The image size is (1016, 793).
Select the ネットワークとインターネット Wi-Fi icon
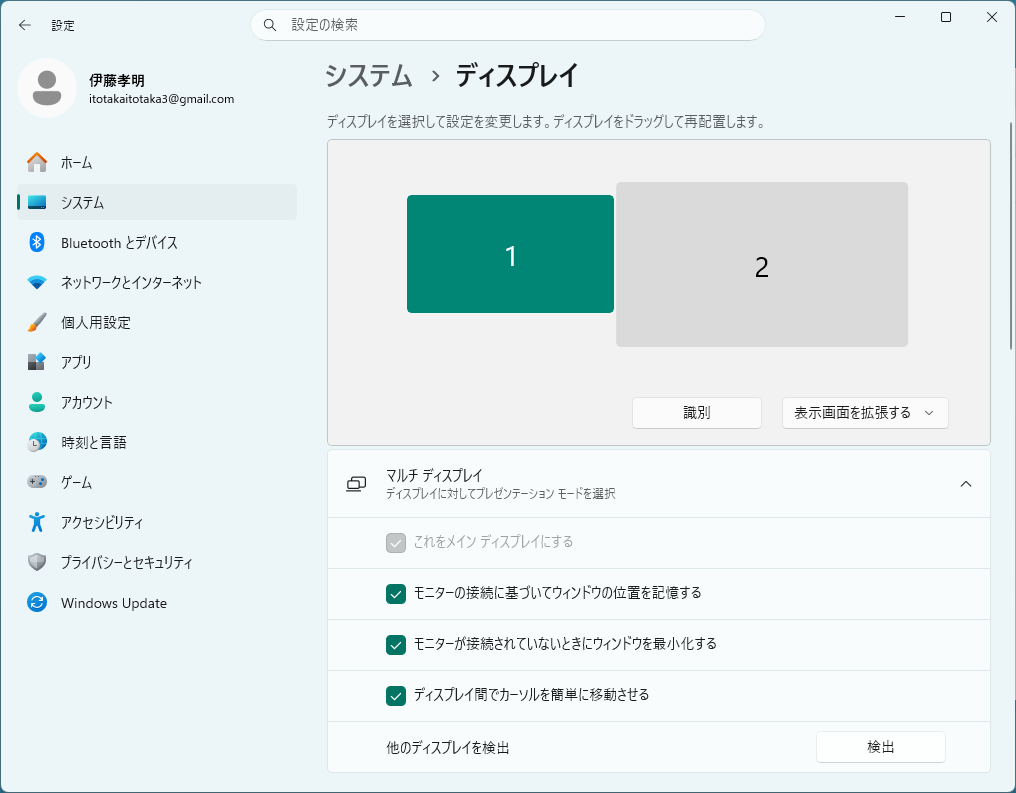(x=37, y=282)
